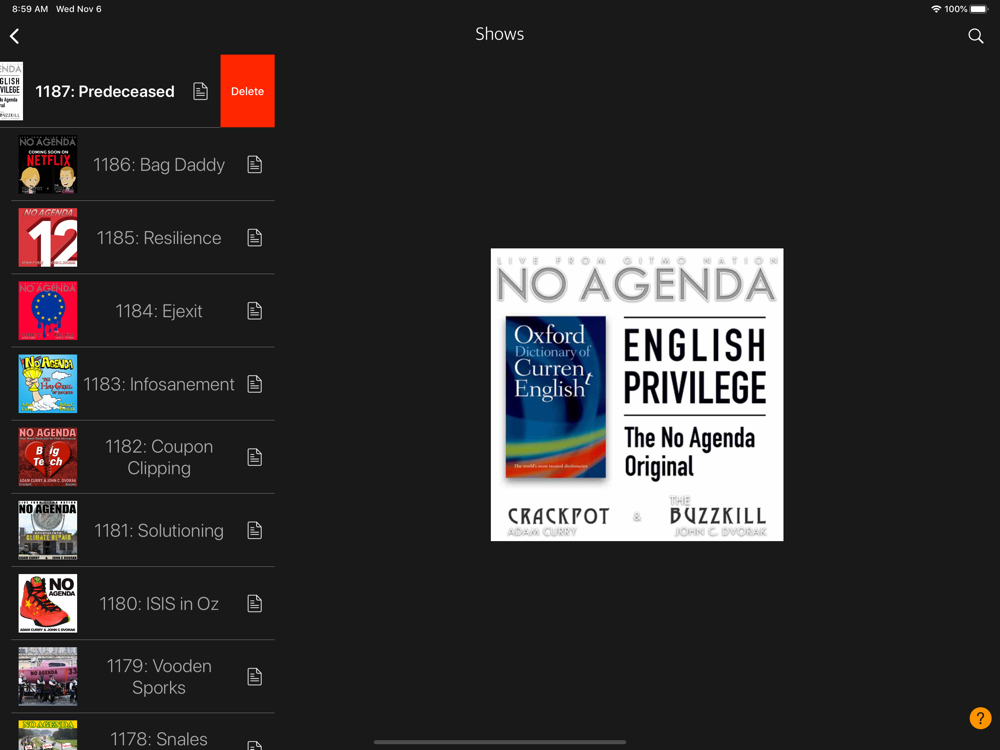Delete the 1187: Predeceased episode
Image resolution: width=1000 pixels, height=750 pixels.
247,91
